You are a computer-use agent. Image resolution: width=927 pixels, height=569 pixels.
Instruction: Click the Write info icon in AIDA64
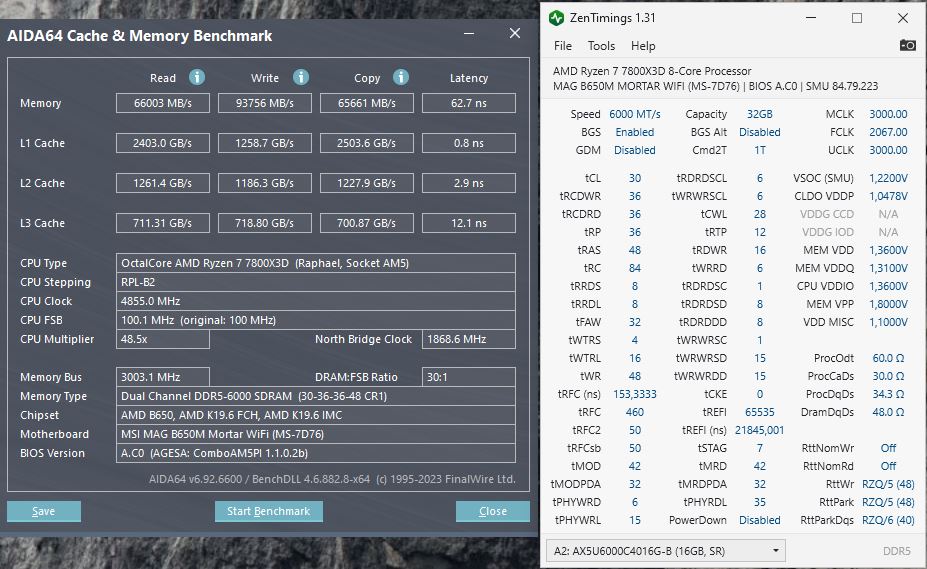(301, 77)
